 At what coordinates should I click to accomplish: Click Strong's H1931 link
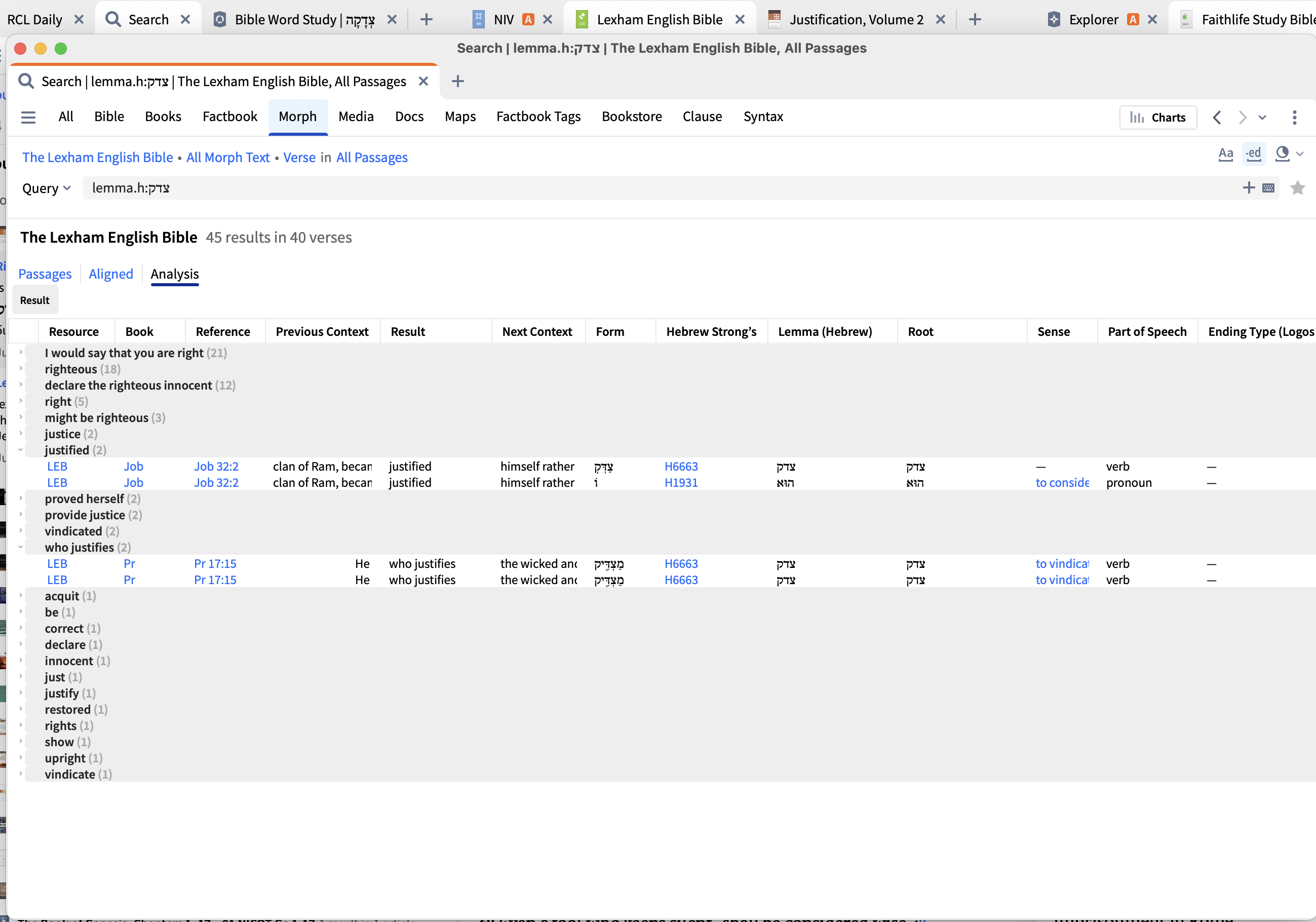681,482
